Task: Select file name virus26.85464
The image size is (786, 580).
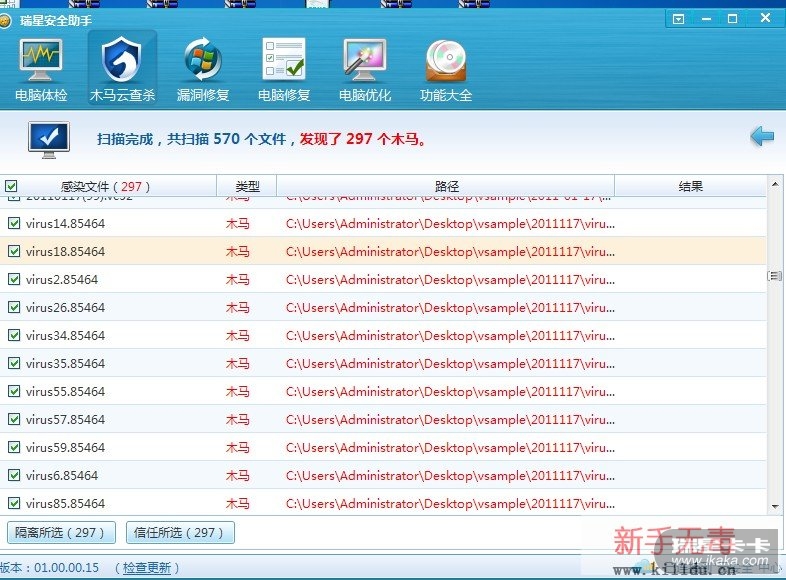Action: 65,308
